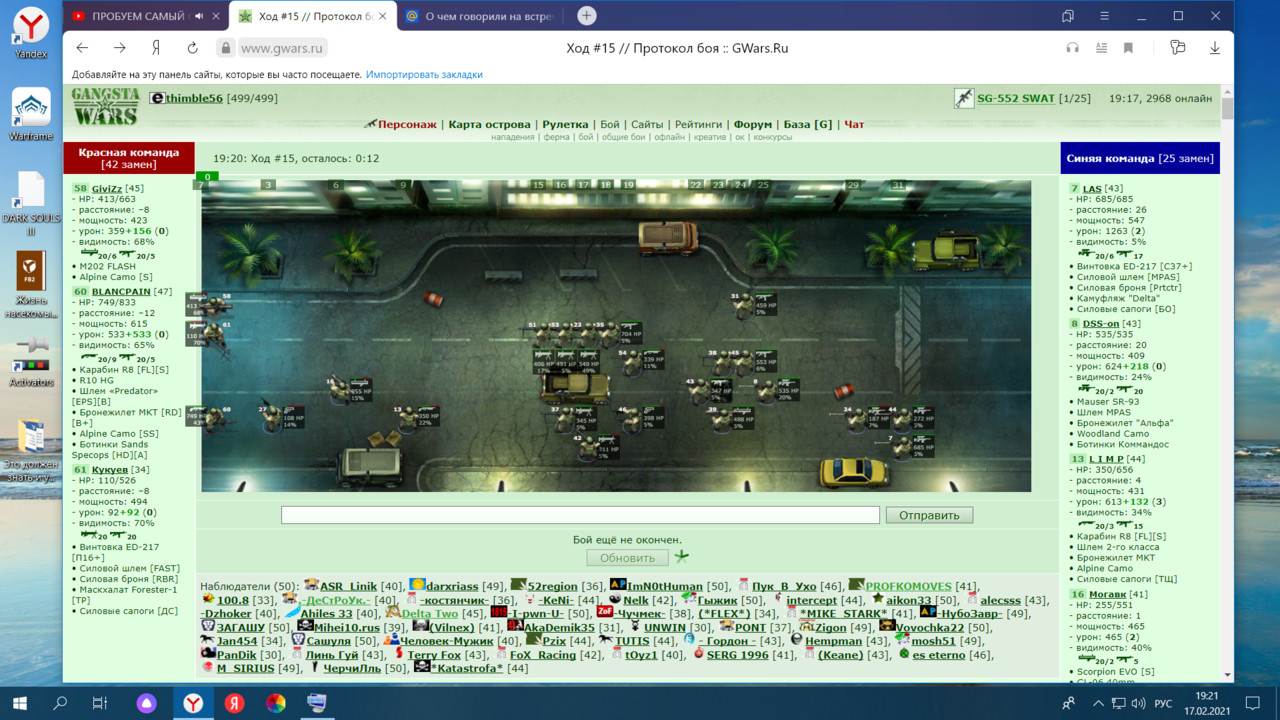Click the Отправить button
Viewport: 1280px width, 720px height.
[929, 515]
